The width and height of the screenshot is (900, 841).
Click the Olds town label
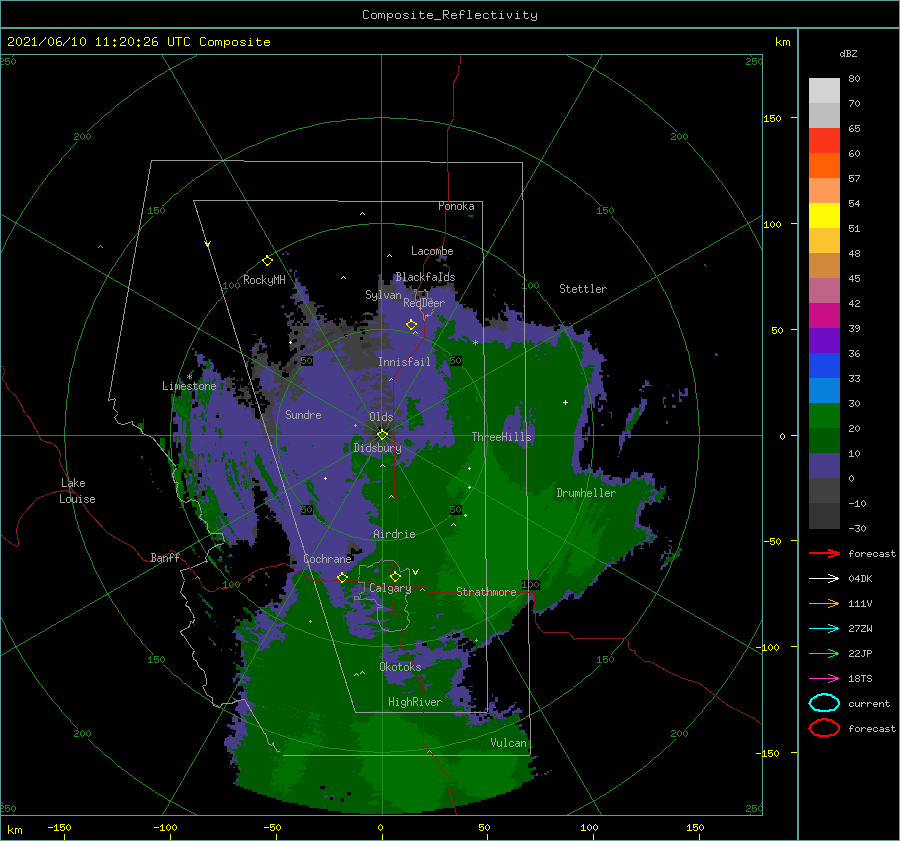point(381,417)
